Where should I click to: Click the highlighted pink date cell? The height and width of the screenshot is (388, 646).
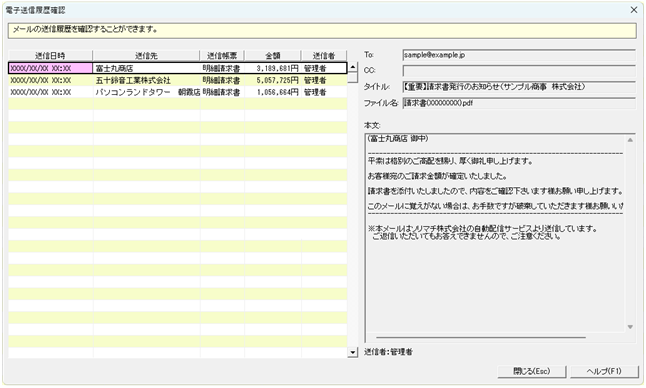(51, 68)
